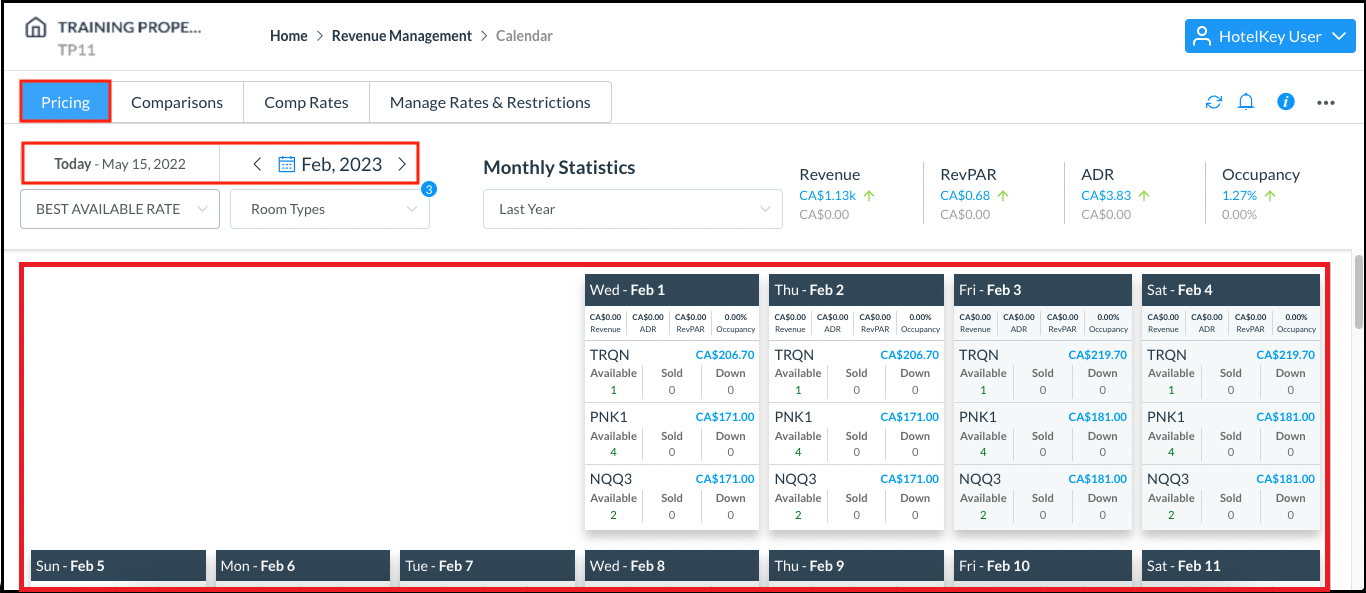Click the property home icon
The width and height of the screenshot is (1366, 593).
point(36,27)
